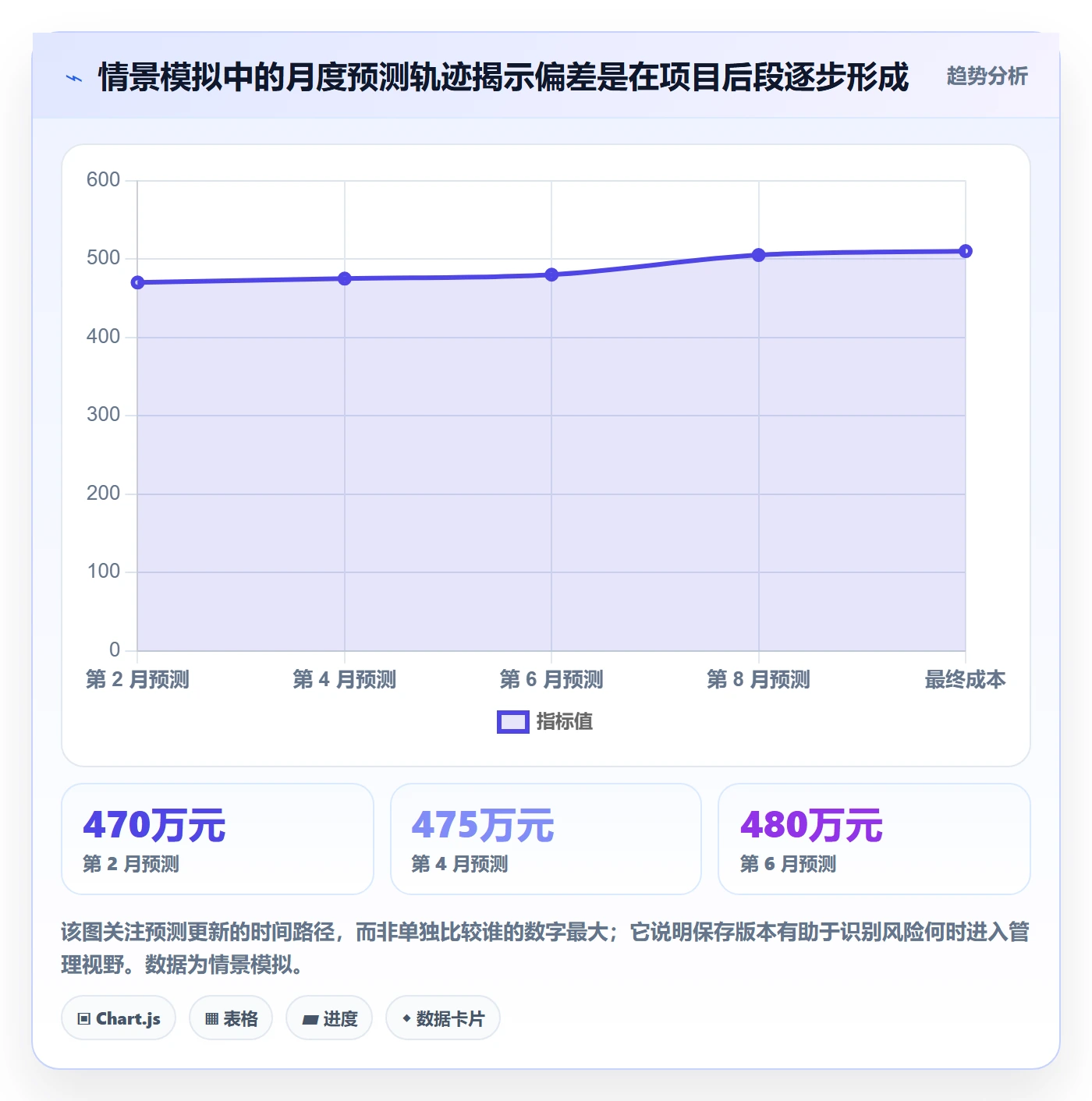Select the 最终成本 data point on chart
Viewport: 1092px width, 1101px height.
click(x=966, y=251)
